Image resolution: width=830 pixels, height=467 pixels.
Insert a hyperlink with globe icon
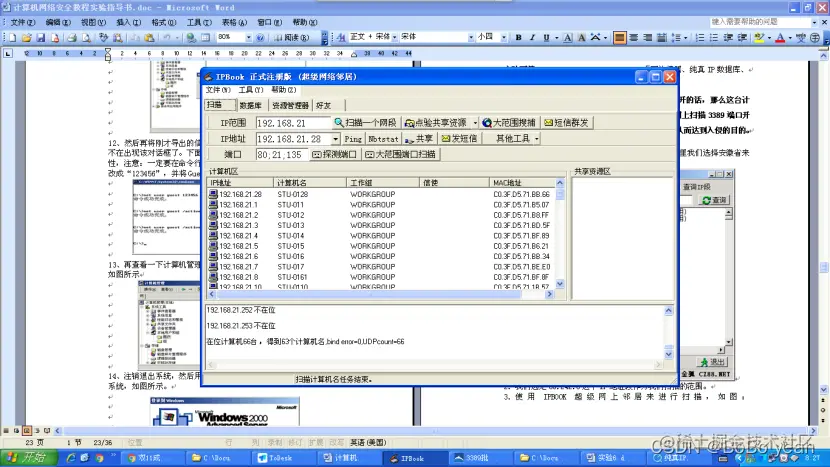pos(191,38)
